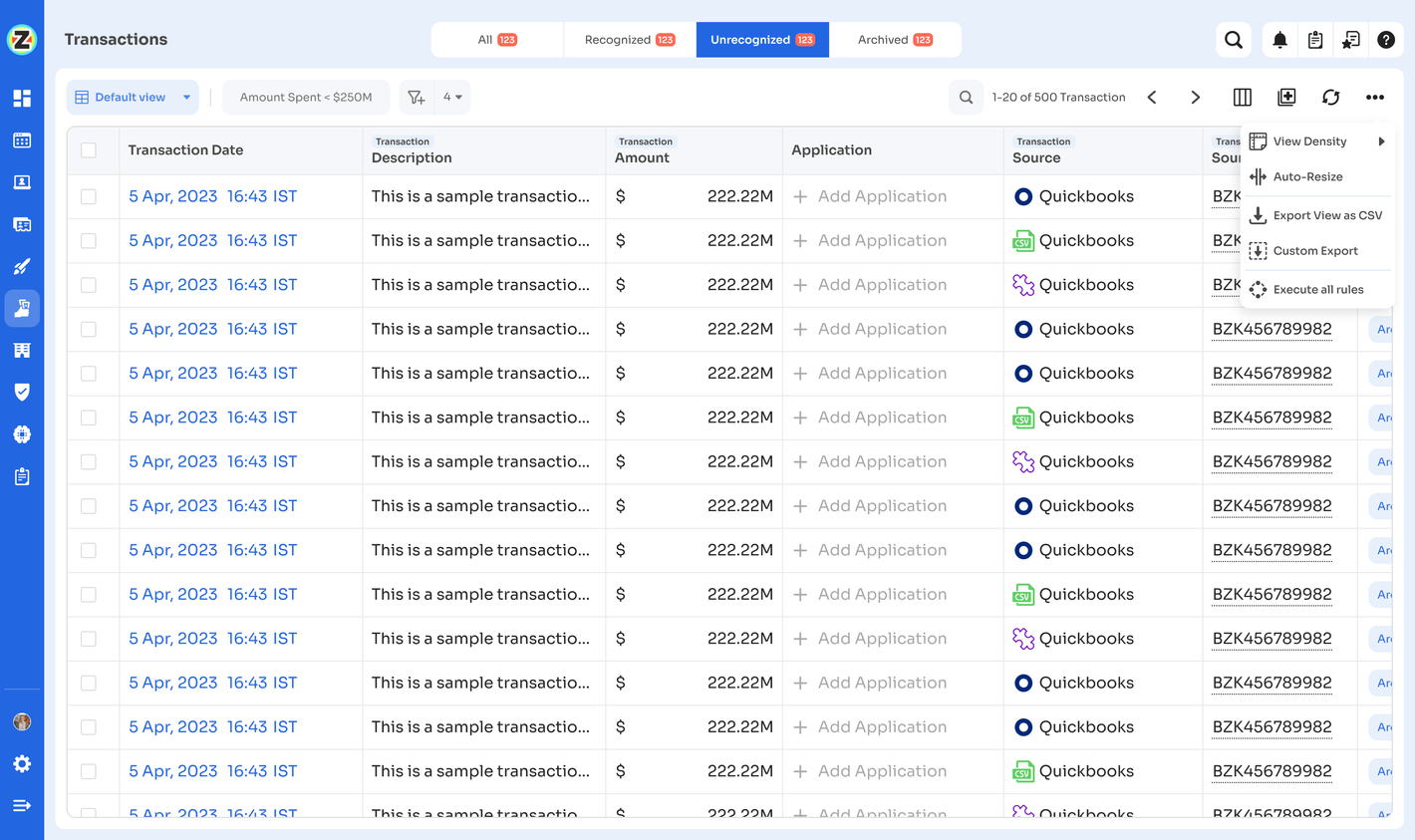Image resolution: width=1415 pixels, height=840 pixels.
Task: Open the first row's transaction date link
Action: (x=212, y=196)
